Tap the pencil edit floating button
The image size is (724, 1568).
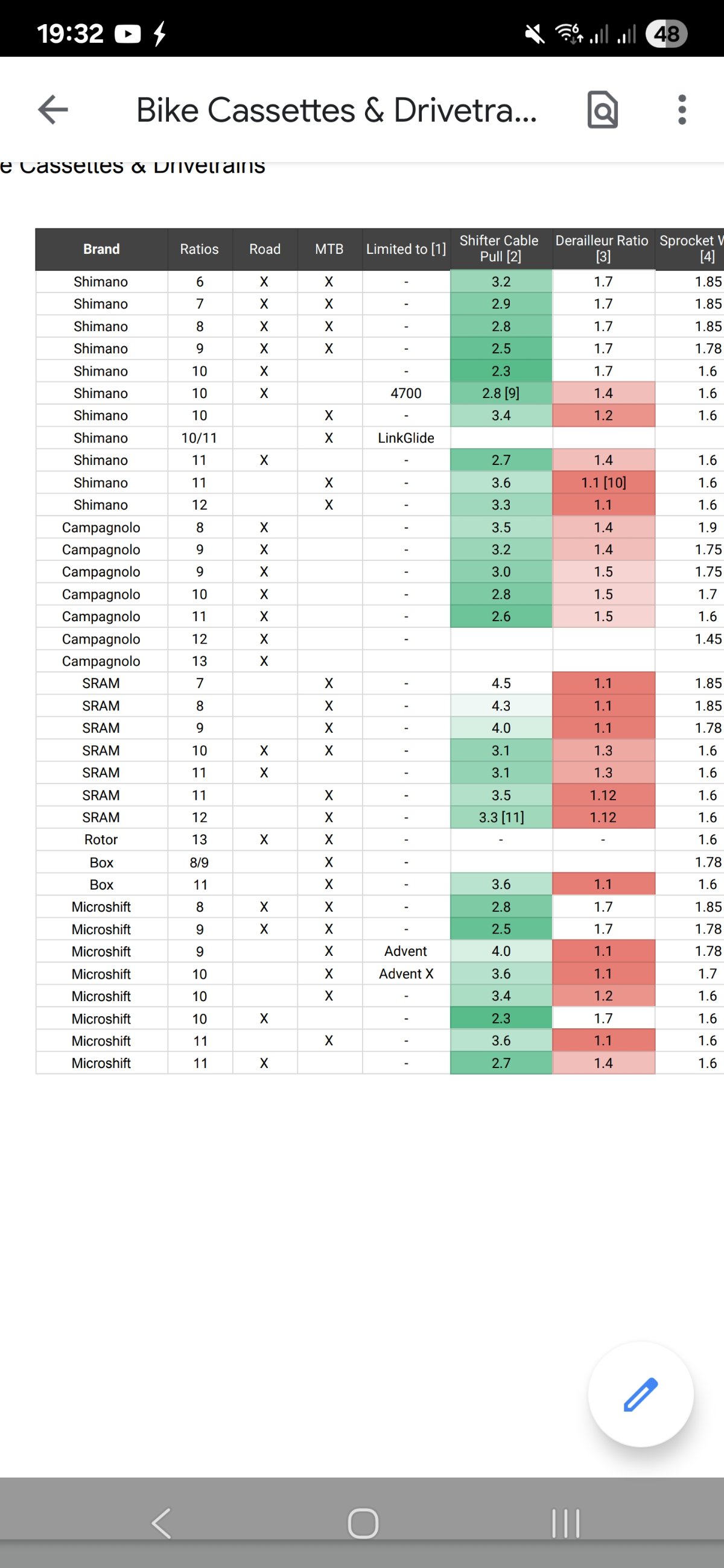point(641,1394)
